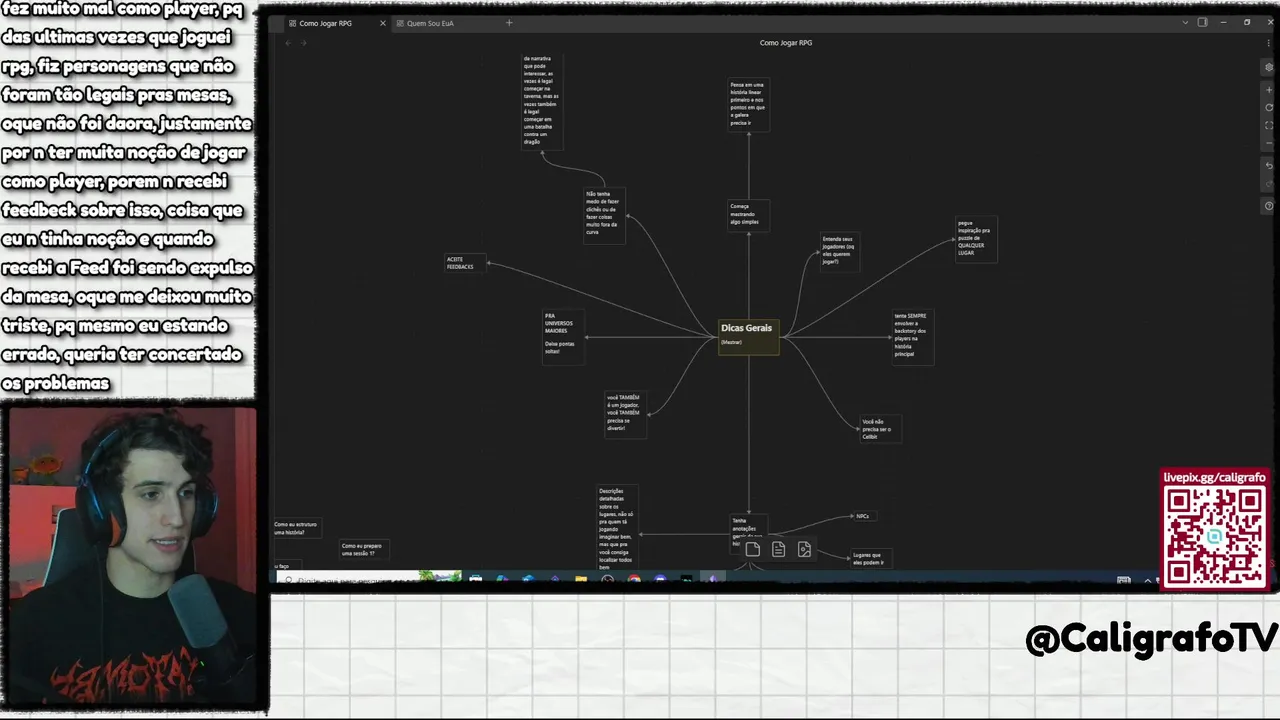Navigate forward with the right arrow

[x=304, y=43]
